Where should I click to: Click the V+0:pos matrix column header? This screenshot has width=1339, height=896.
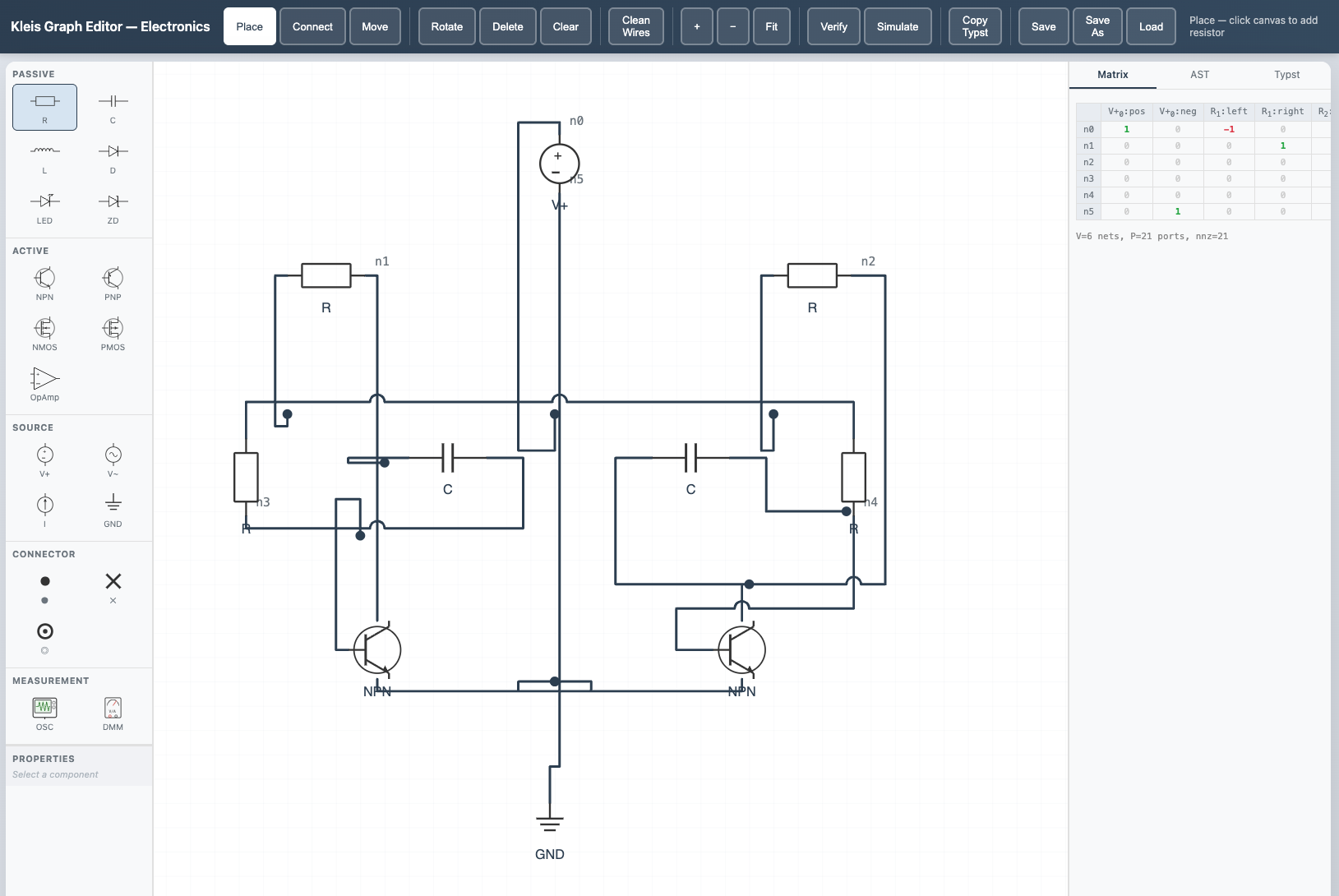pos(1126,112)
